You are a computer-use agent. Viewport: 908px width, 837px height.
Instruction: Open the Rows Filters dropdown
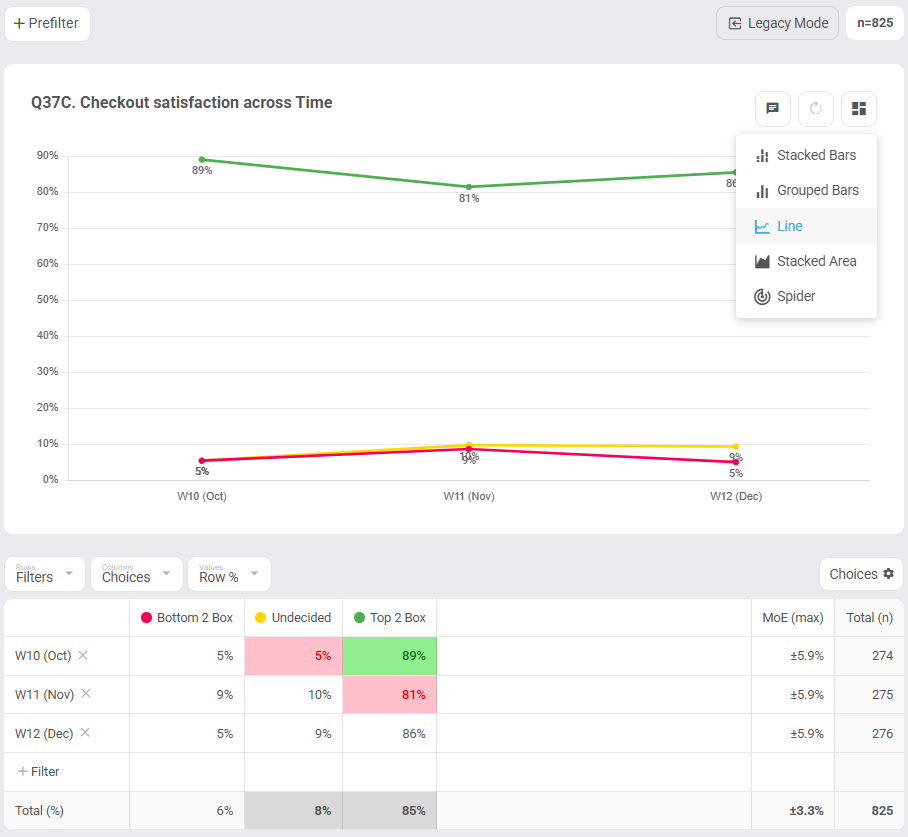(45, 574)
